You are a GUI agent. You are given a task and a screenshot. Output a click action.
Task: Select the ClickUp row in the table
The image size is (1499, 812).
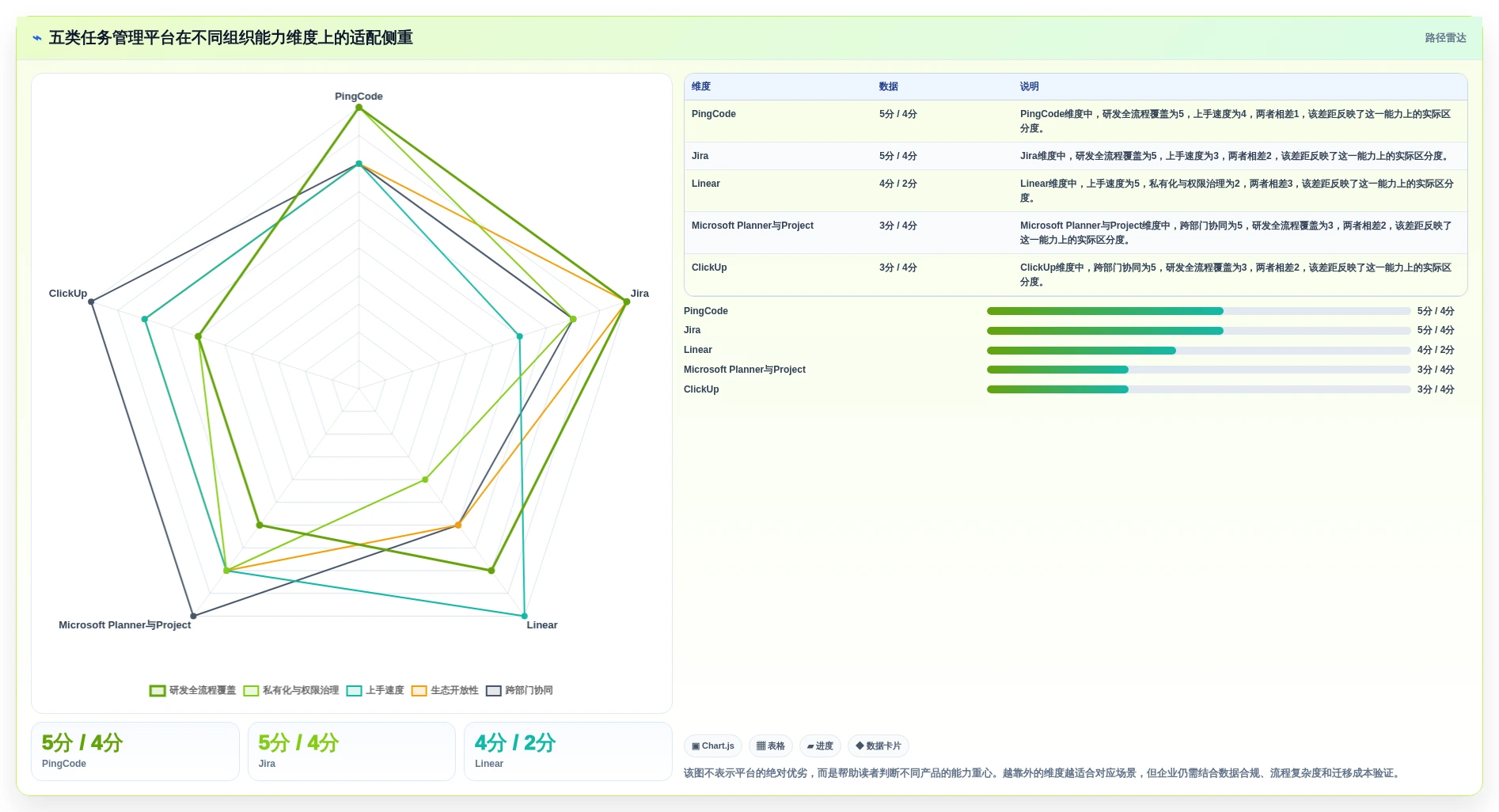1076,275
